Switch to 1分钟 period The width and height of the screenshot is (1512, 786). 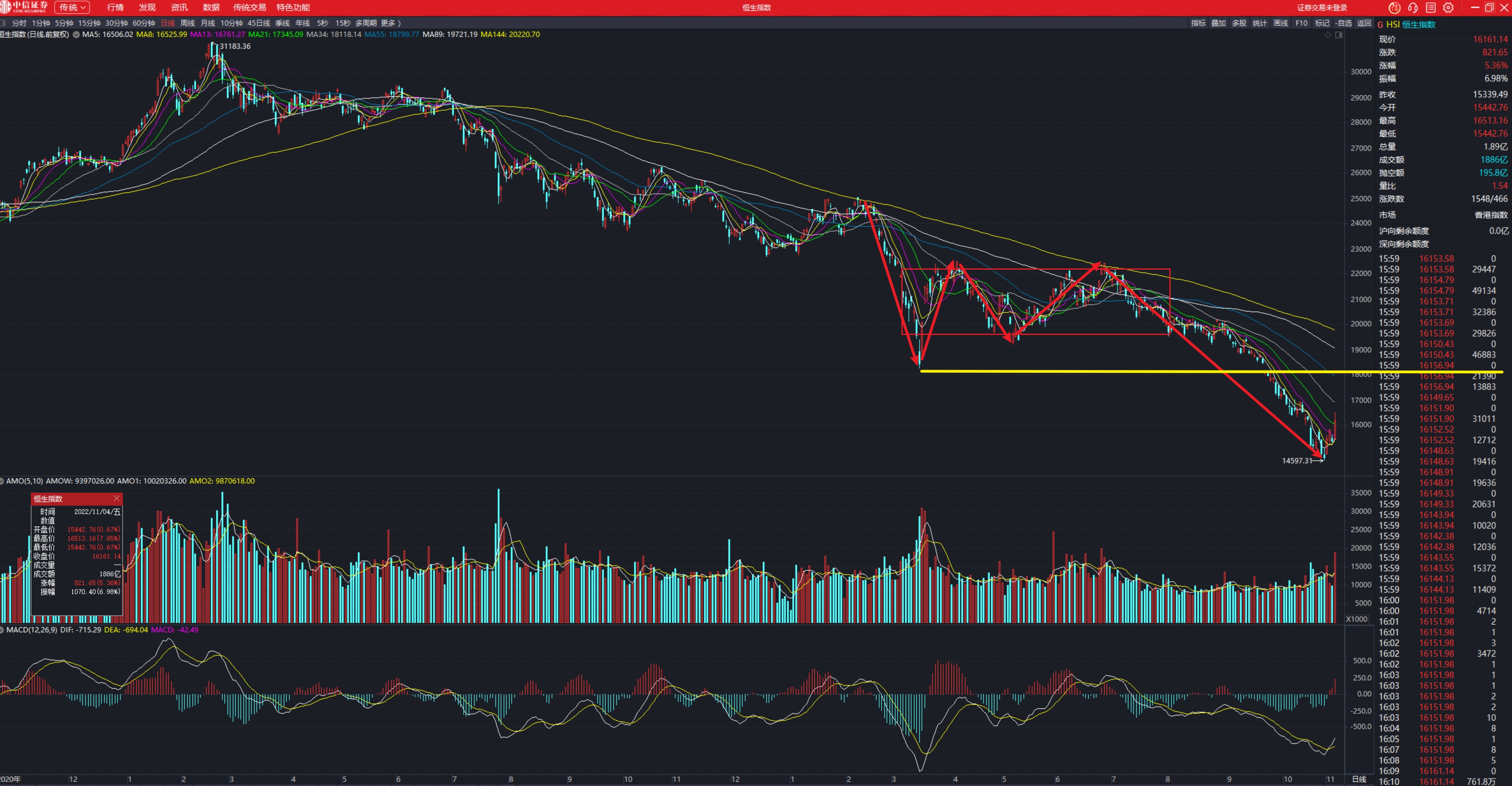coord(41,23)
